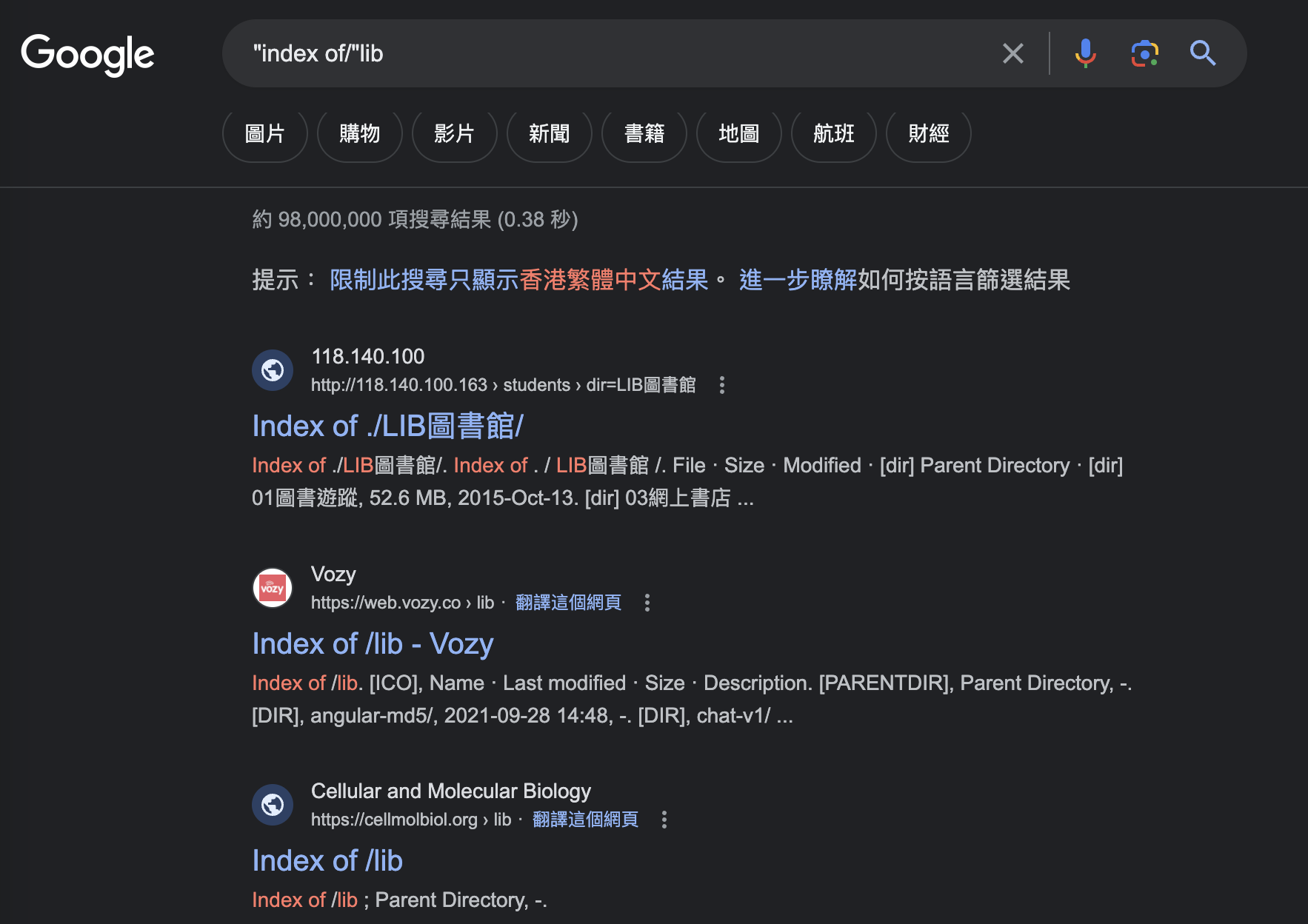
Task: Open the three-dot menu for the Vozy result
Action: 647,603
